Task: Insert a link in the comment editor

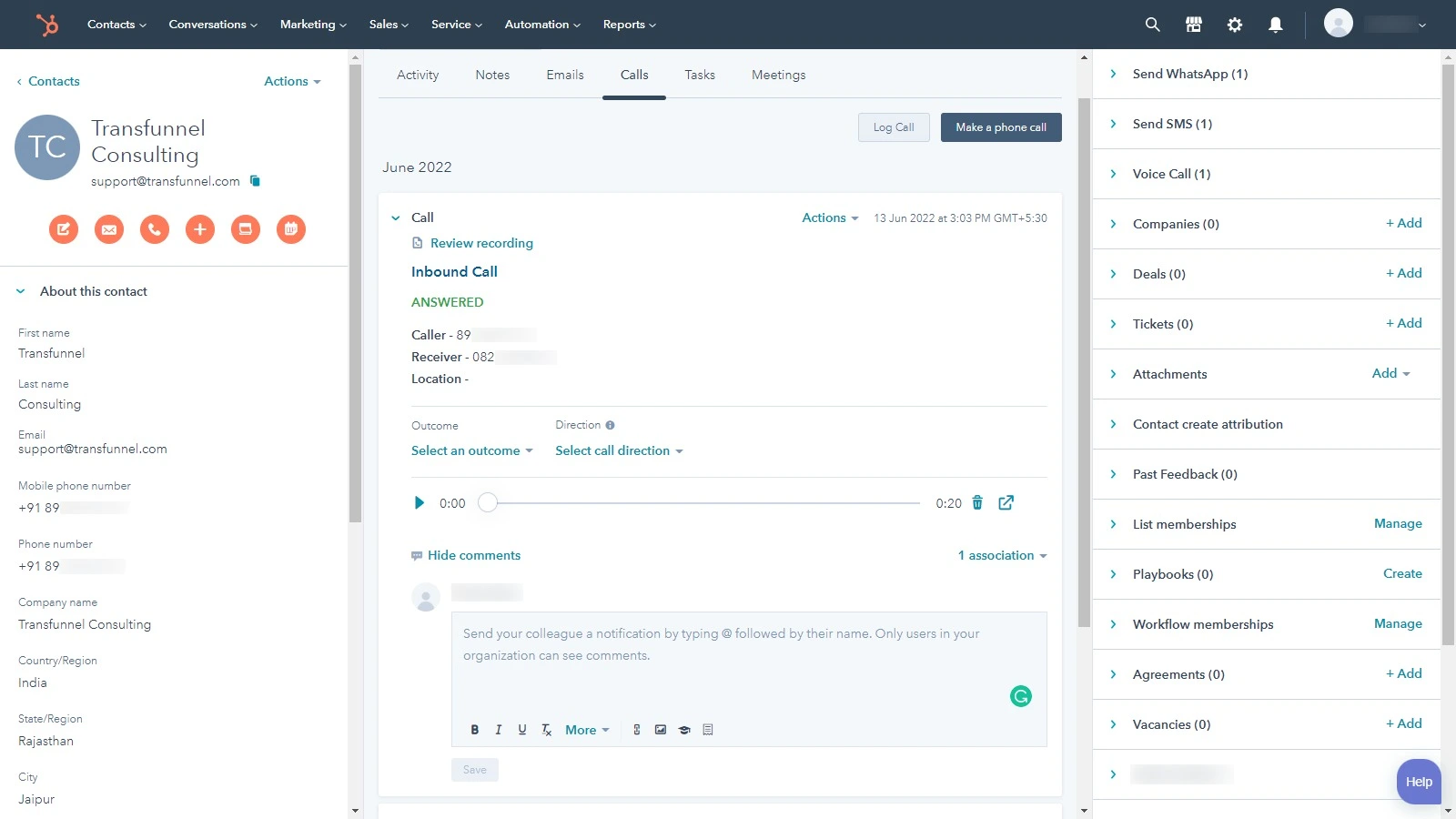Action: coord(636,729)
